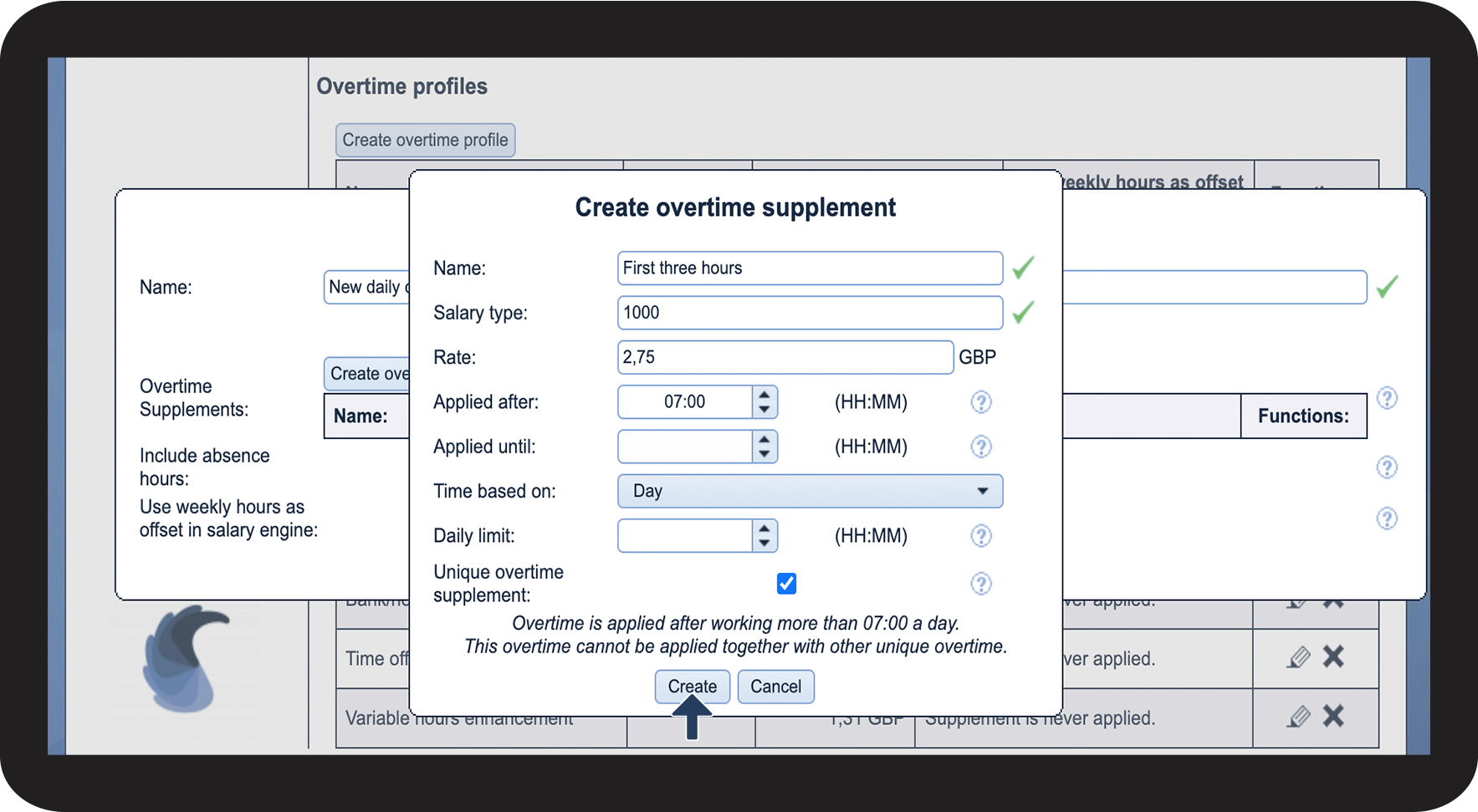Click into the Rate input field
The image size is (1478, 812).
785,357
